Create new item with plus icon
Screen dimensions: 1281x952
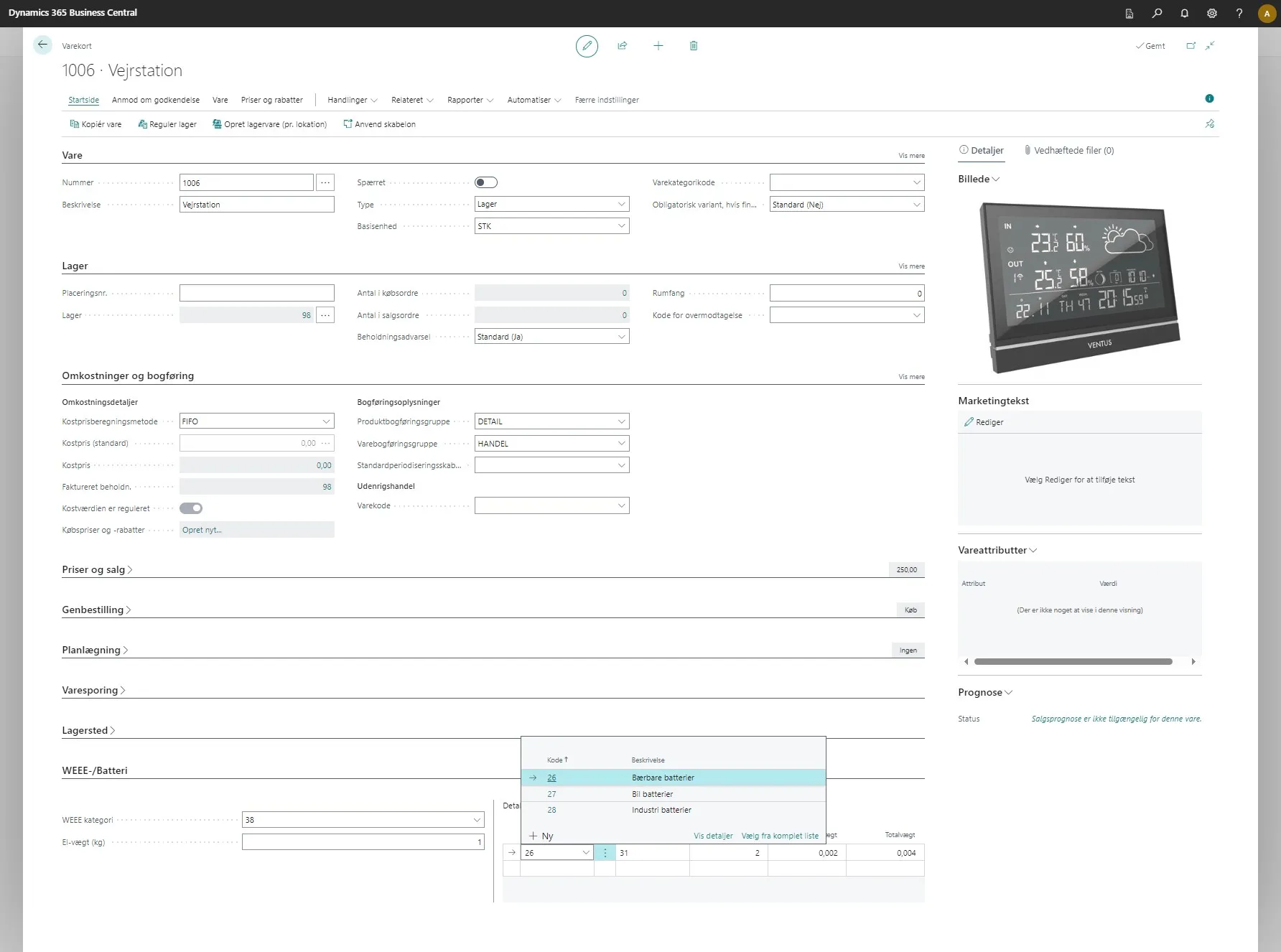658,46
